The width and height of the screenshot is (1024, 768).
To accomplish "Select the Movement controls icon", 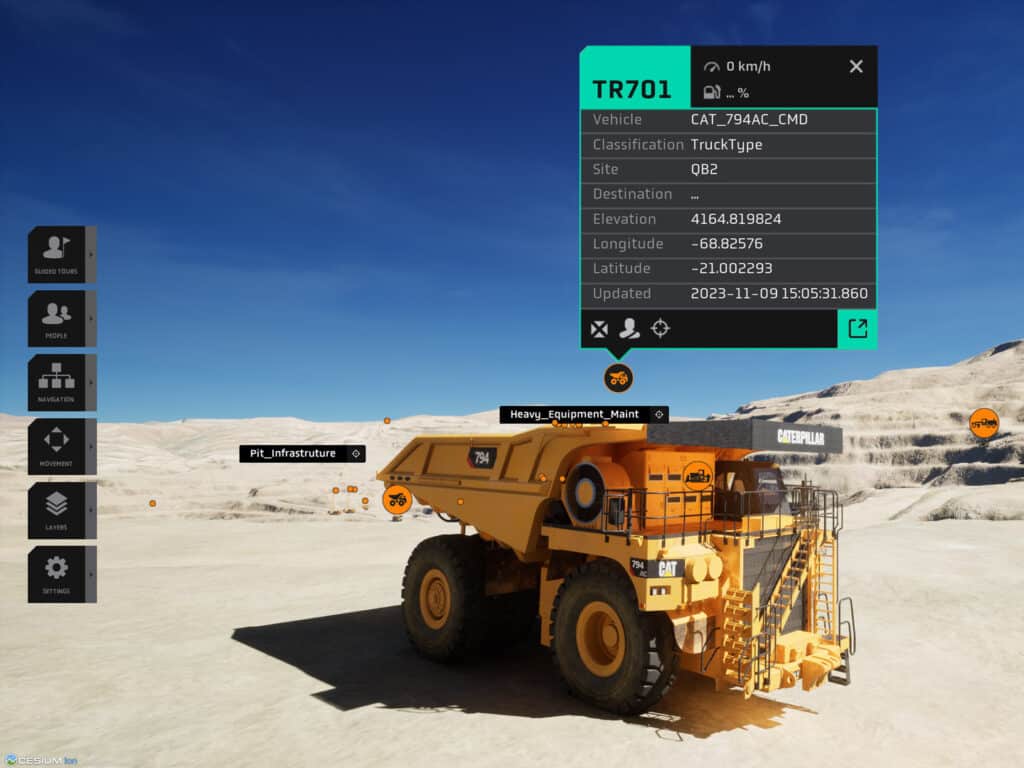I will 56,446.
